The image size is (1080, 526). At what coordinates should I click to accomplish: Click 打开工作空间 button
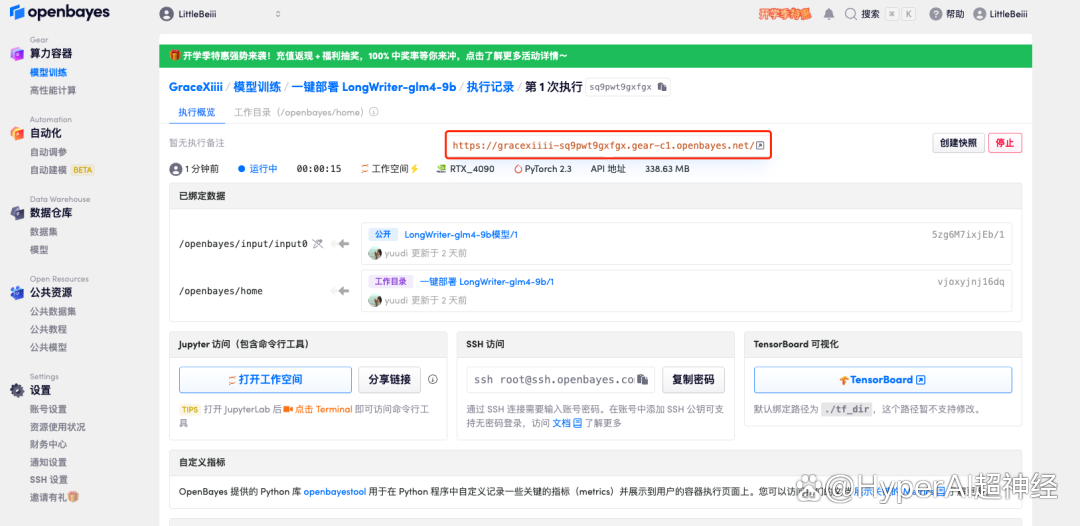(265, 379)
